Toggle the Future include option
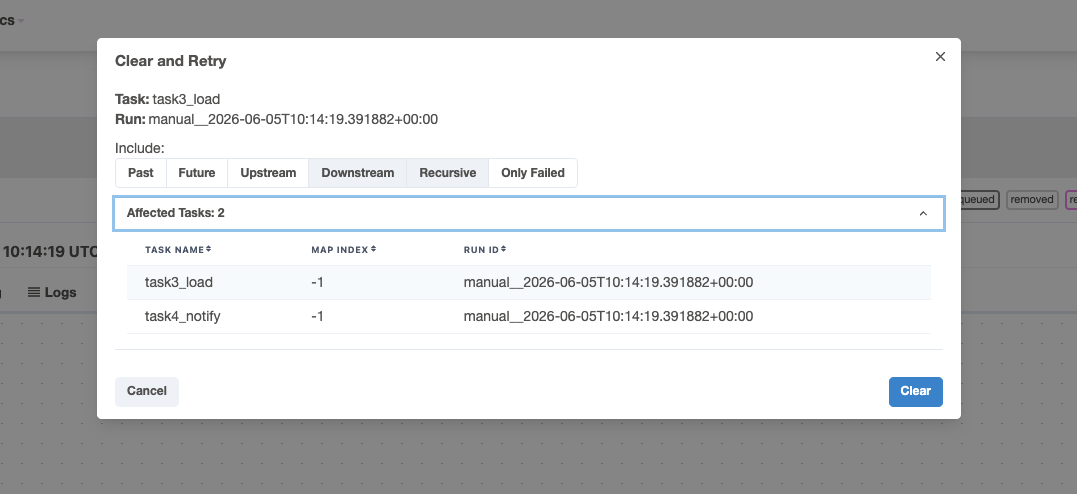The image size is (1077, 494). (x=197, y=172)
